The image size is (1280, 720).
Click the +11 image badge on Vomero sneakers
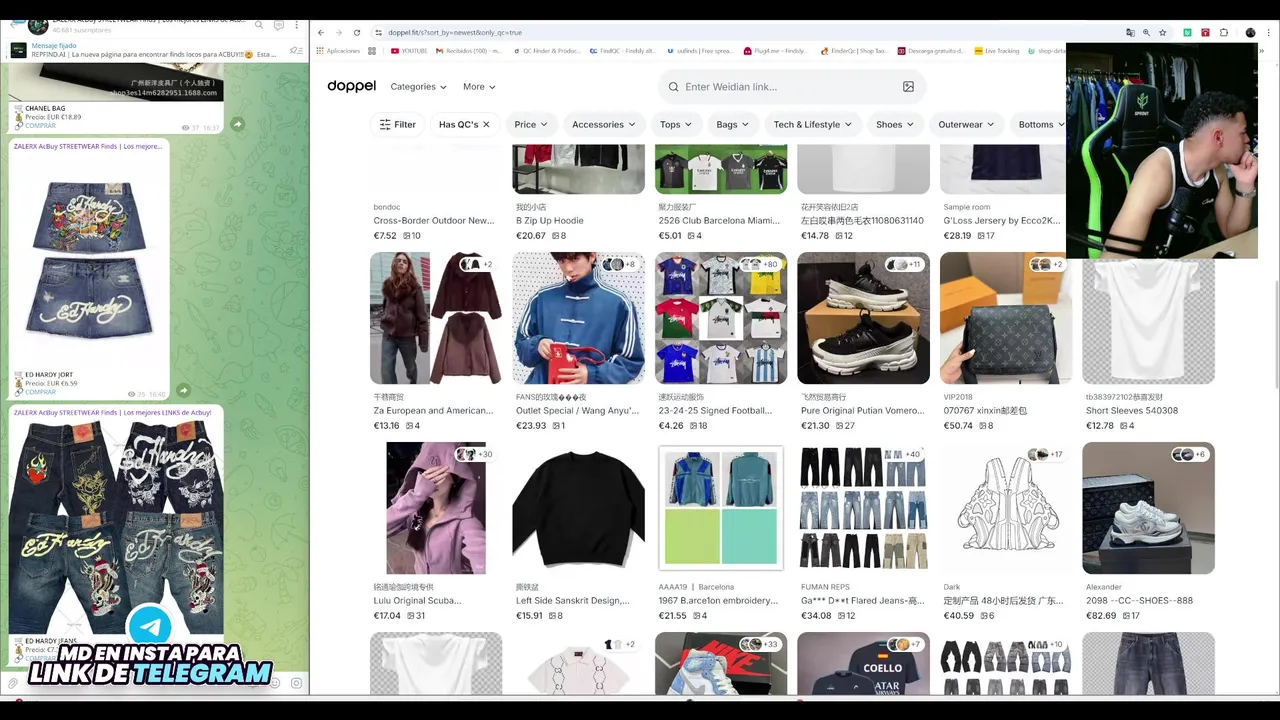[904, 264]
